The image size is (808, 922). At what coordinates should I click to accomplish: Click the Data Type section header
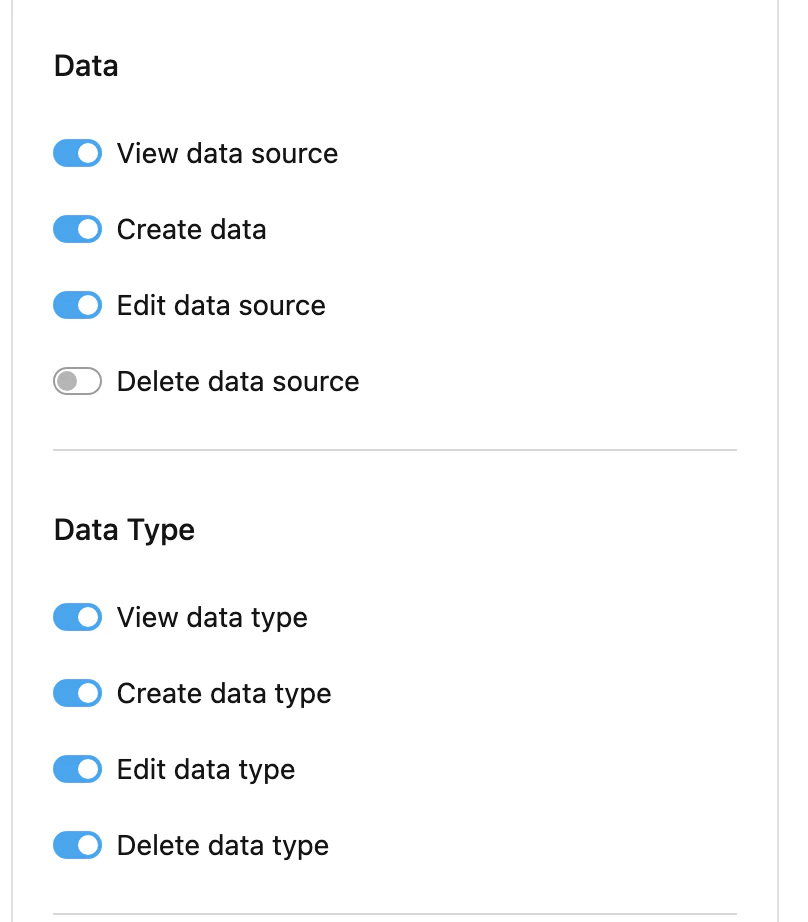click(124, 529)
